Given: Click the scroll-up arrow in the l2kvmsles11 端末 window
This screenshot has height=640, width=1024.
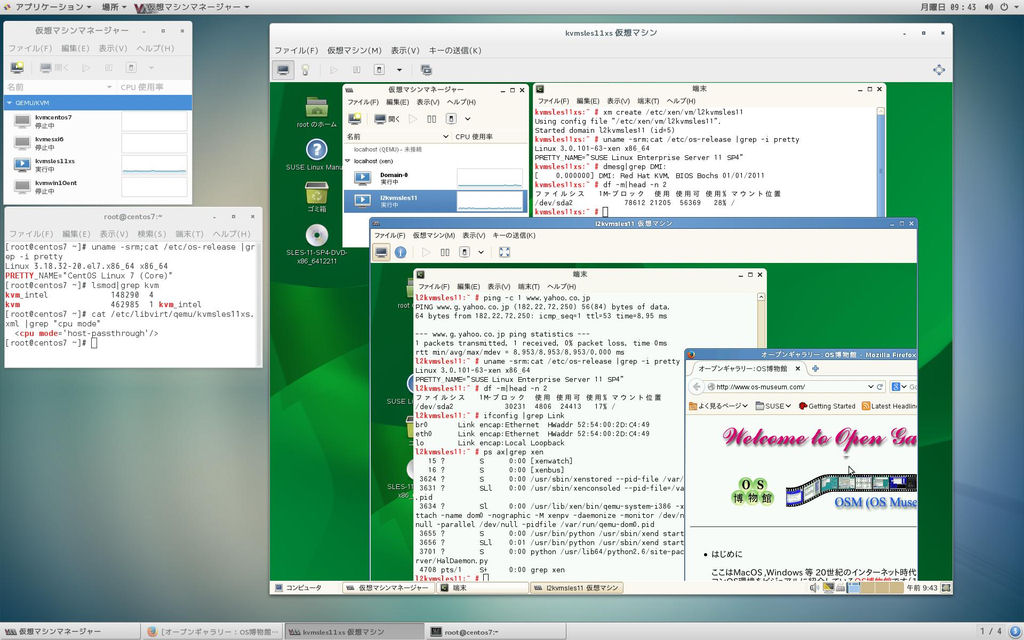Looking at the screenshot, I should point(761,296).
